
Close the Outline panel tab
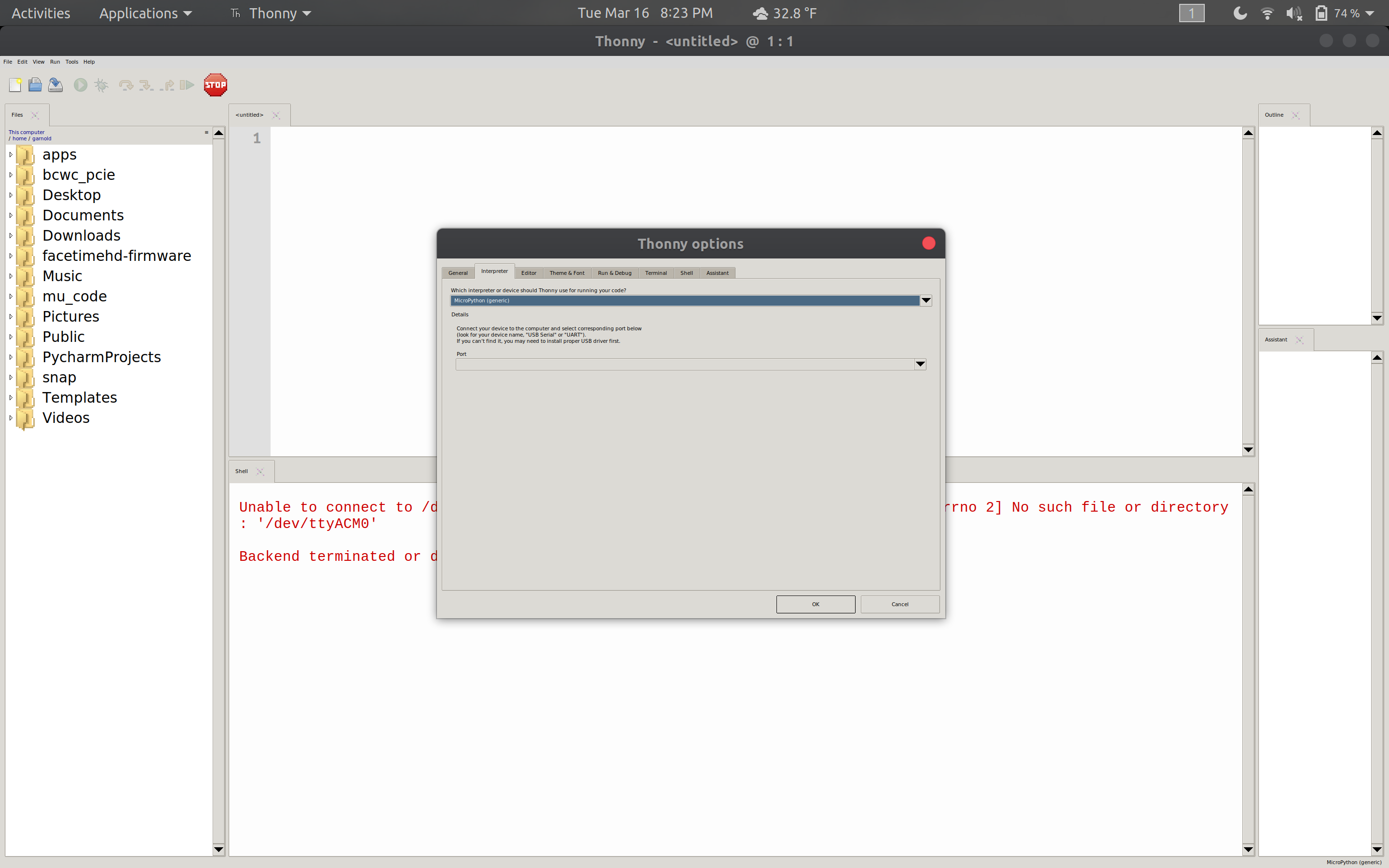1295,115
